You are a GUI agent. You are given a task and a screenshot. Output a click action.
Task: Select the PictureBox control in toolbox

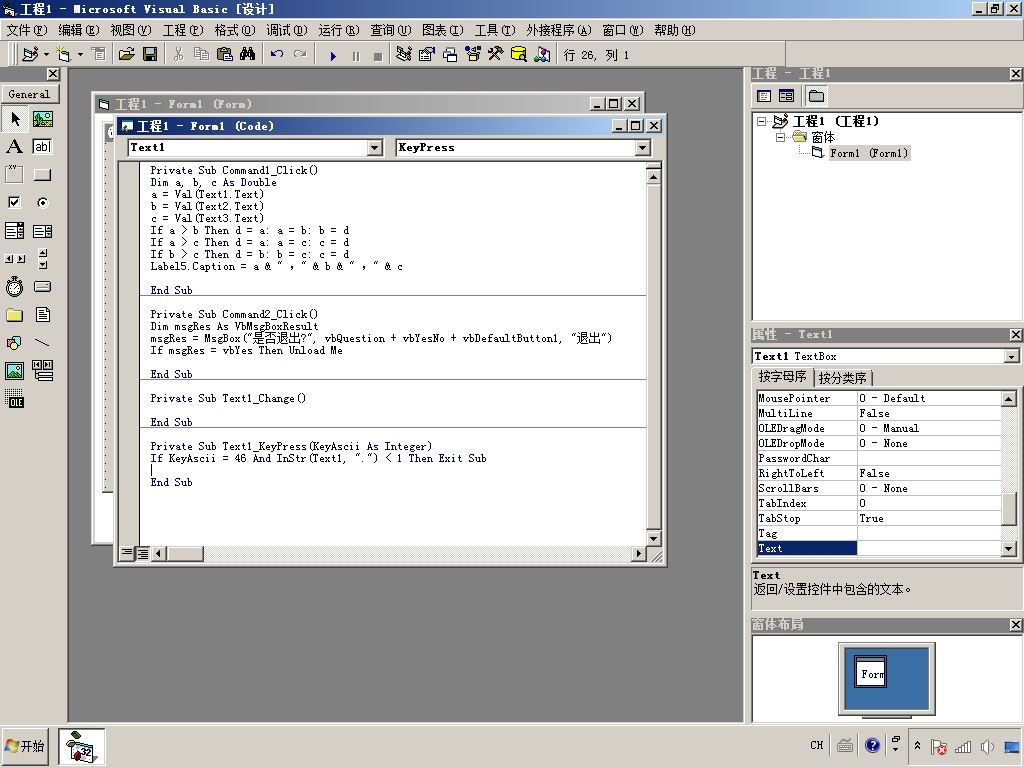(x=42, y=119)
